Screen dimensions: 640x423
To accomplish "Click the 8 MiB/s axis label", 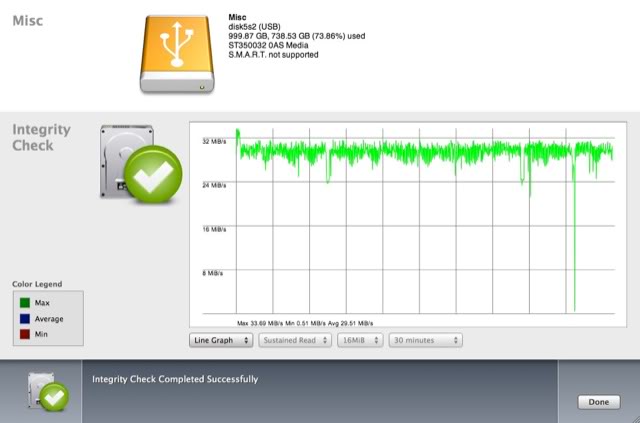I will 213,273.
